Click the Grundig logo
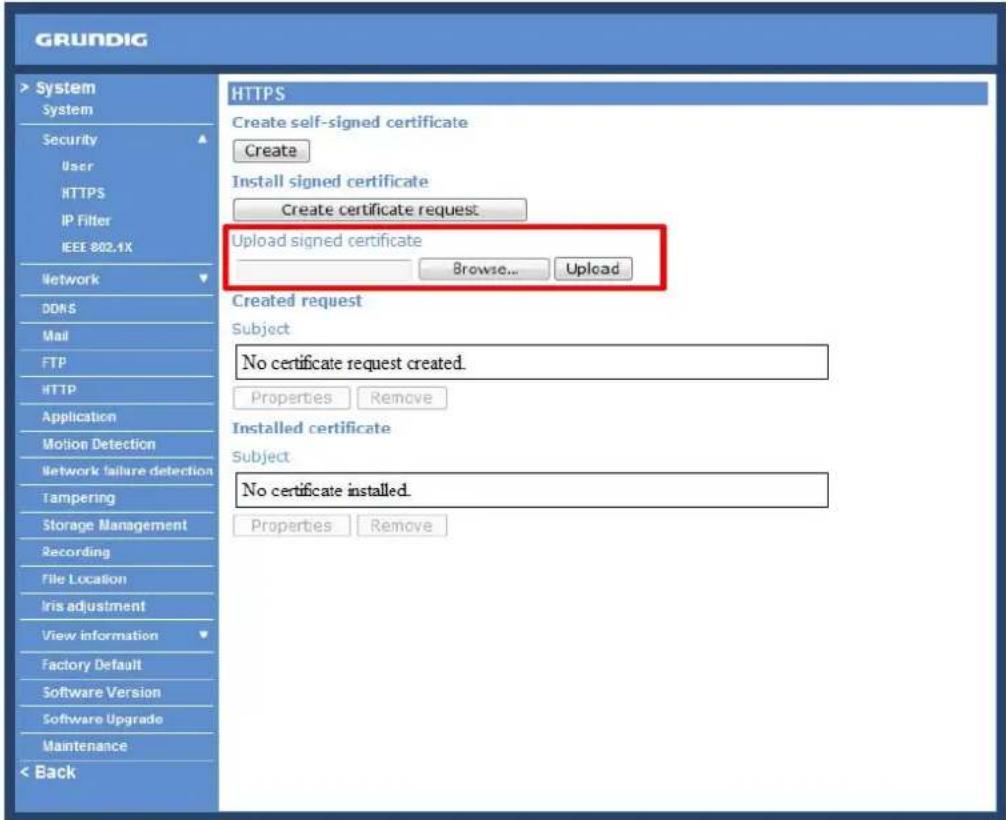The height and width of the screenshot is (820, 1006). click(x=91, y=40)
